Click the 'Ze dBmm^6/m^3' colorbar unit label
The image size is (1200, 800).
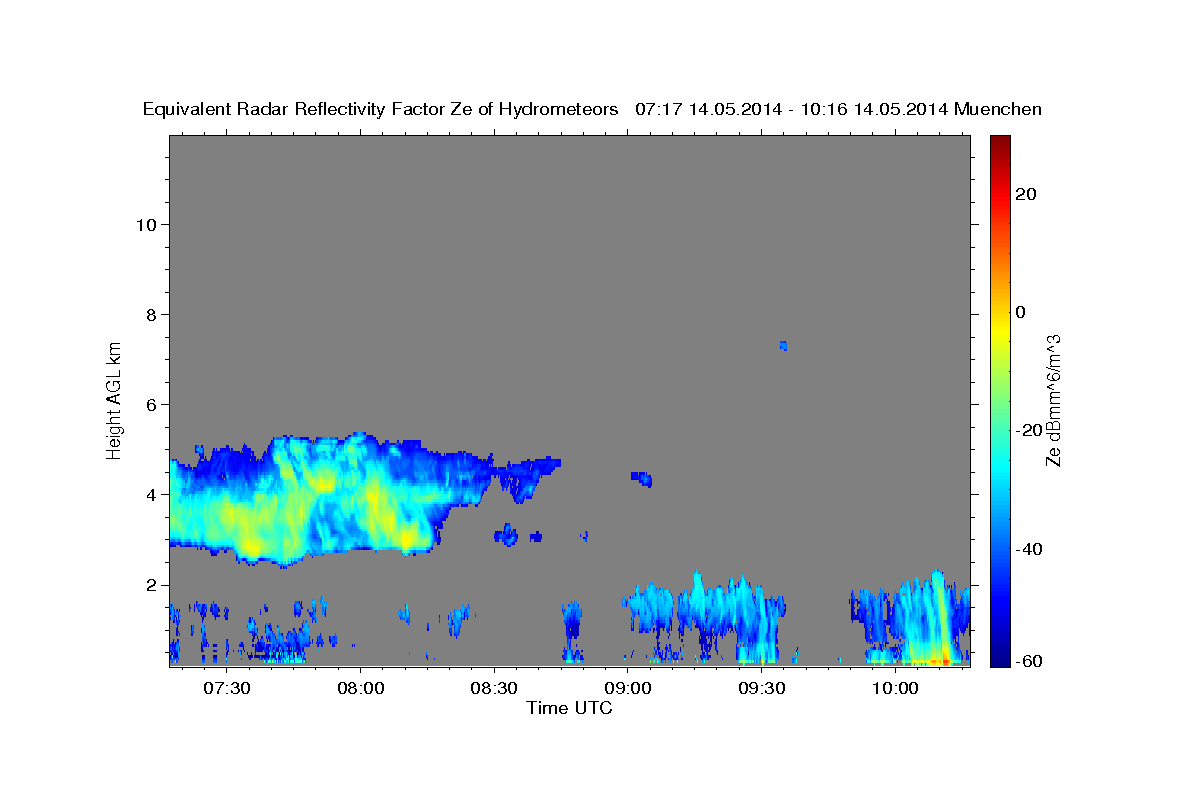pos(1053,400)
